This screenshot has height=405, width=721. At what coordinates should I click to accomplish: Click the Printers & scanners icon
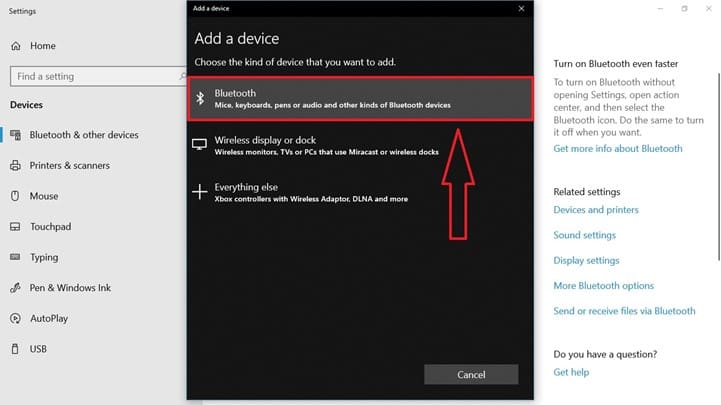pos(17,166)
